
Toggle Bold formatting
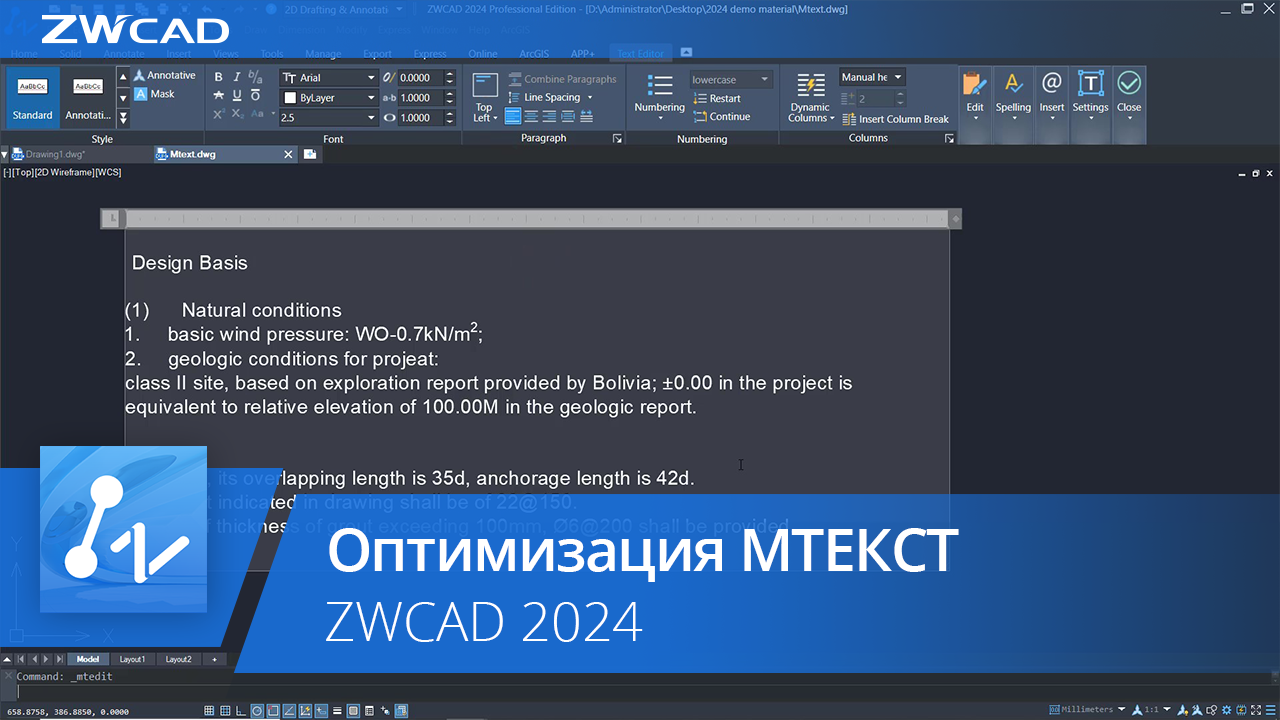(x=217, y=76)
